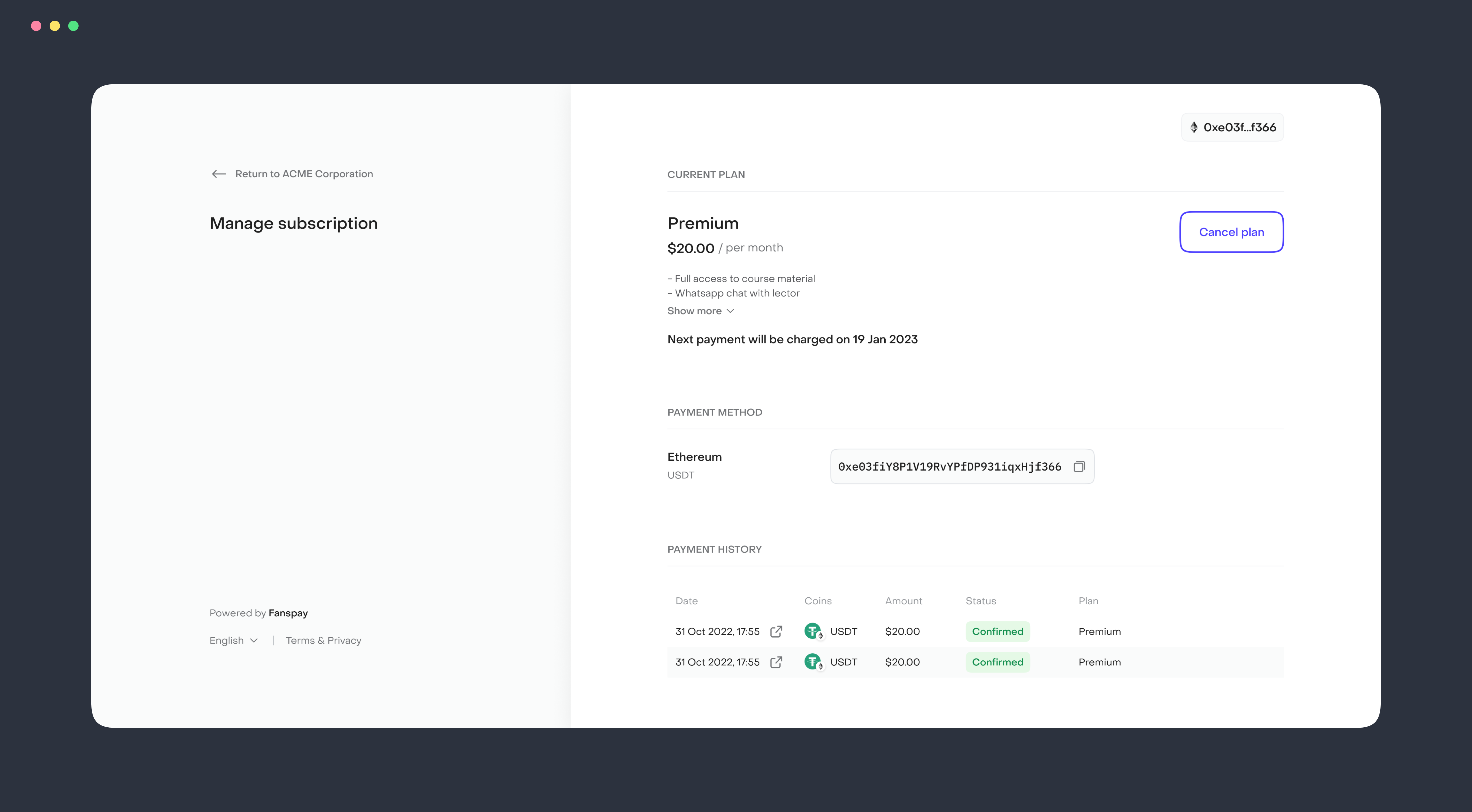Open first payment's external link icon
Viewport: 1472px width, 812px height.
point(776,631)
